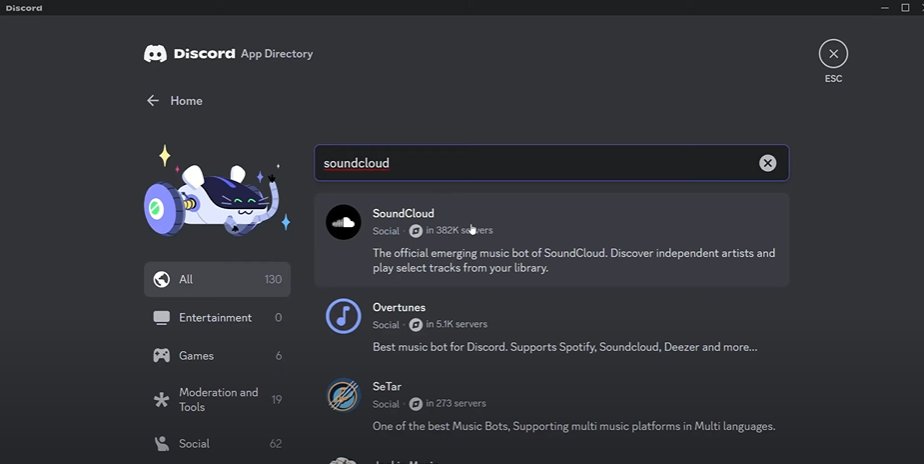
Task: Select the Entertainment screen icon
Action: [161, 318]
